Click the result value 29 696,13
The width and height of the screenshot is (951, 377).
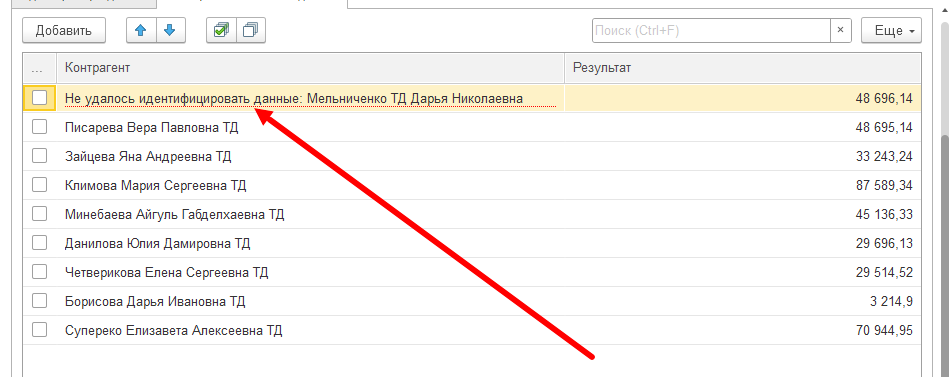884,244
